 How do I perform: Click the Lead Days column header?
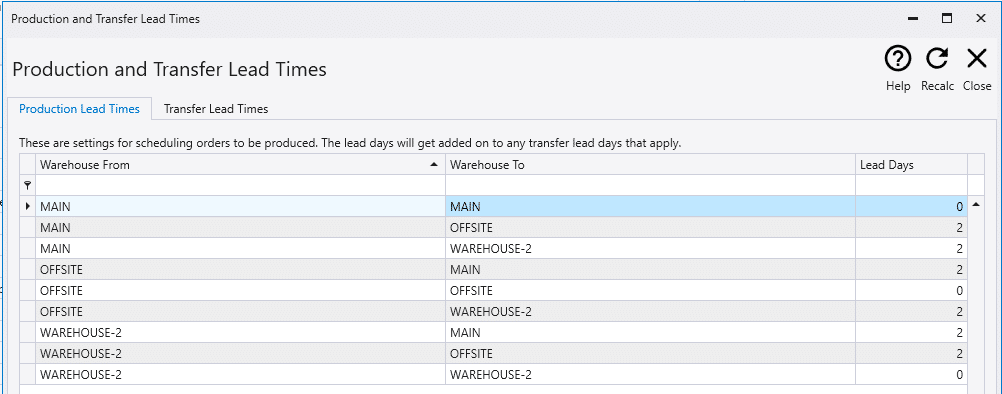[x=911, y=165]
